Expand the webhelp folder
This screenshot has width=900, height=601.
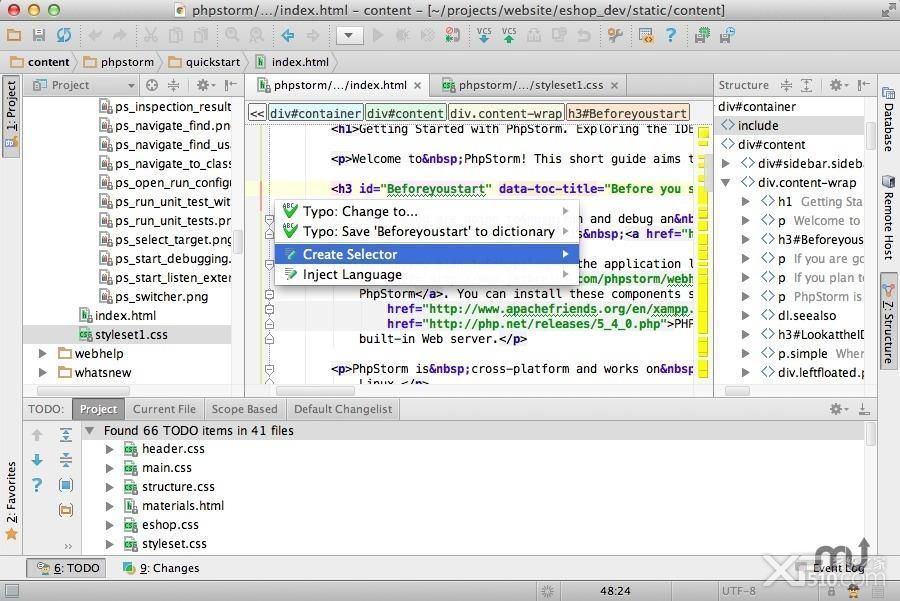click(42, 354)
